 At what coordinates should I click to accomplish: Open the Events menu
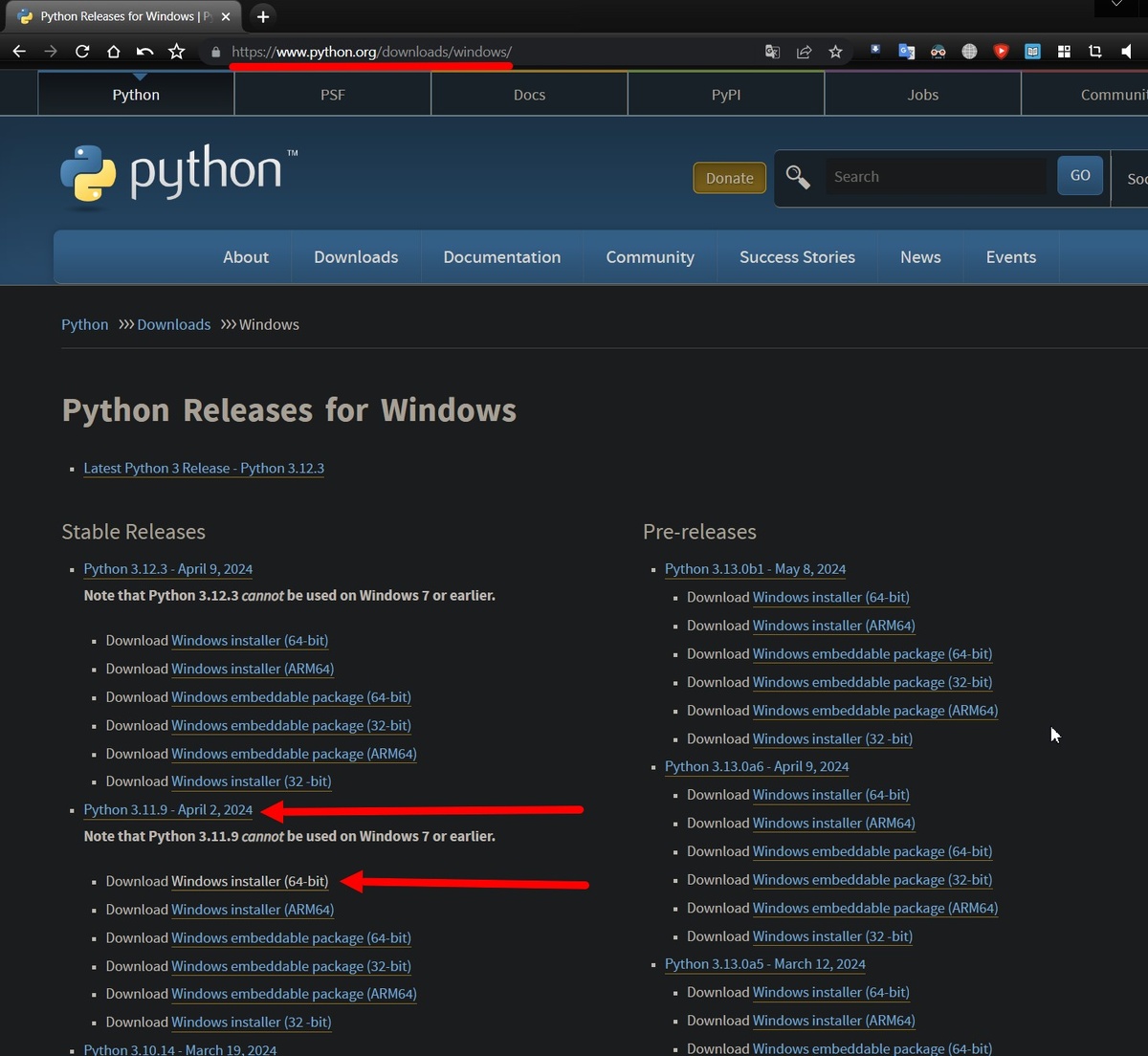tap(1011, 257)
